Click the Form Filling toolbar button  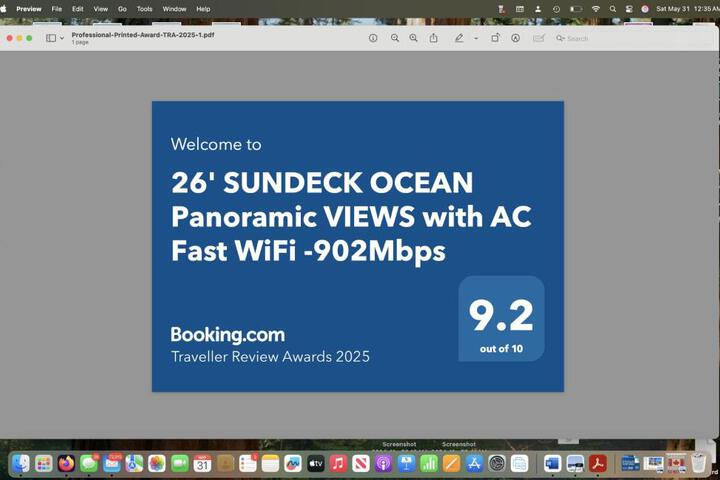539,38
